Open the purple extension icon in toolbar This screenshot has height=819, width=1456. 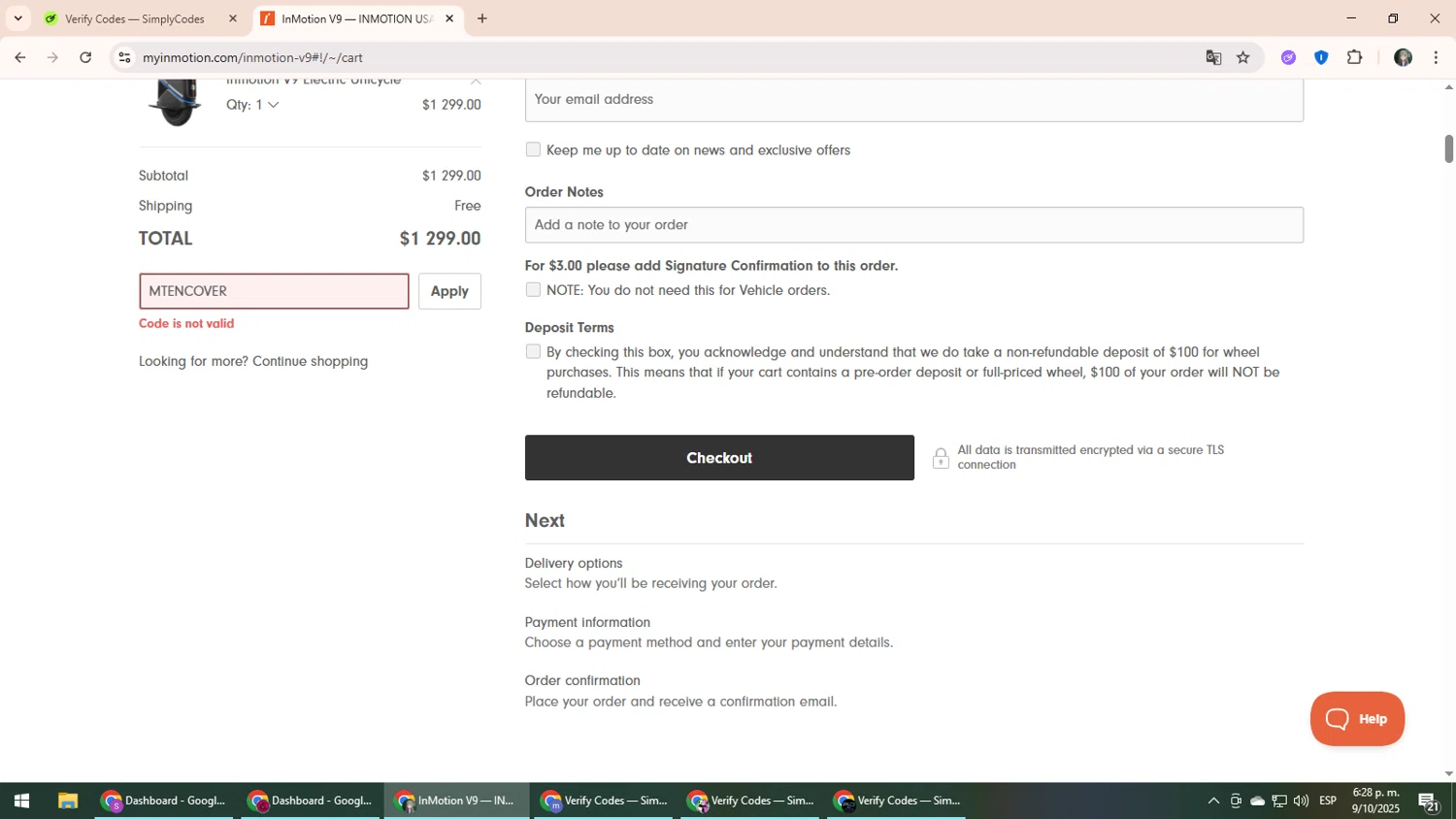pos(1288,58)
